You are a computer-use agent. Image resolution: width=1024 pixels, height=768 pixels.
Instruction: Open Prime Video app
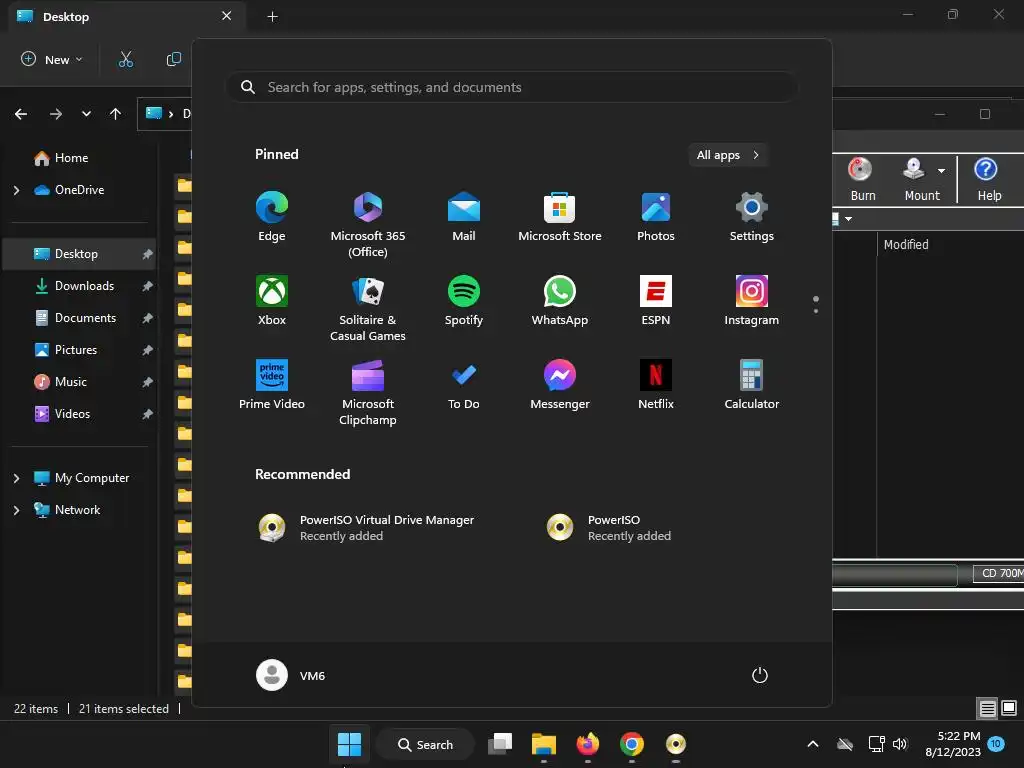point(272,385)
